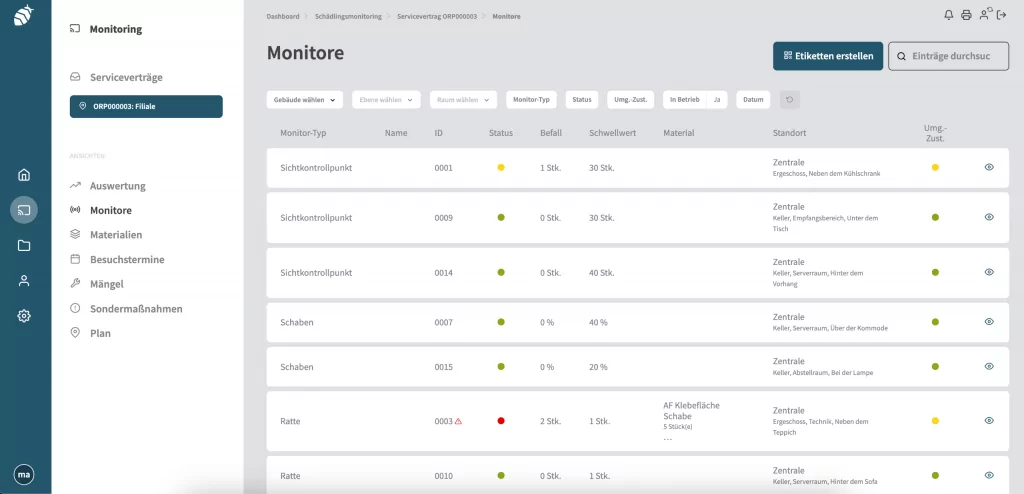
Task: View details of monitor 0001 via eye icon
Action: point(989,167)
